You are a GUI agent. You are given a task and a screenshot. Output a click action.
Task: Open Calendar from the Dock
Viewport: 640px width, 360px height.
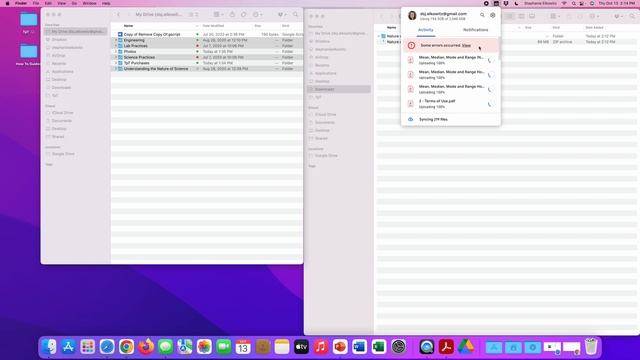click(243, 347)
